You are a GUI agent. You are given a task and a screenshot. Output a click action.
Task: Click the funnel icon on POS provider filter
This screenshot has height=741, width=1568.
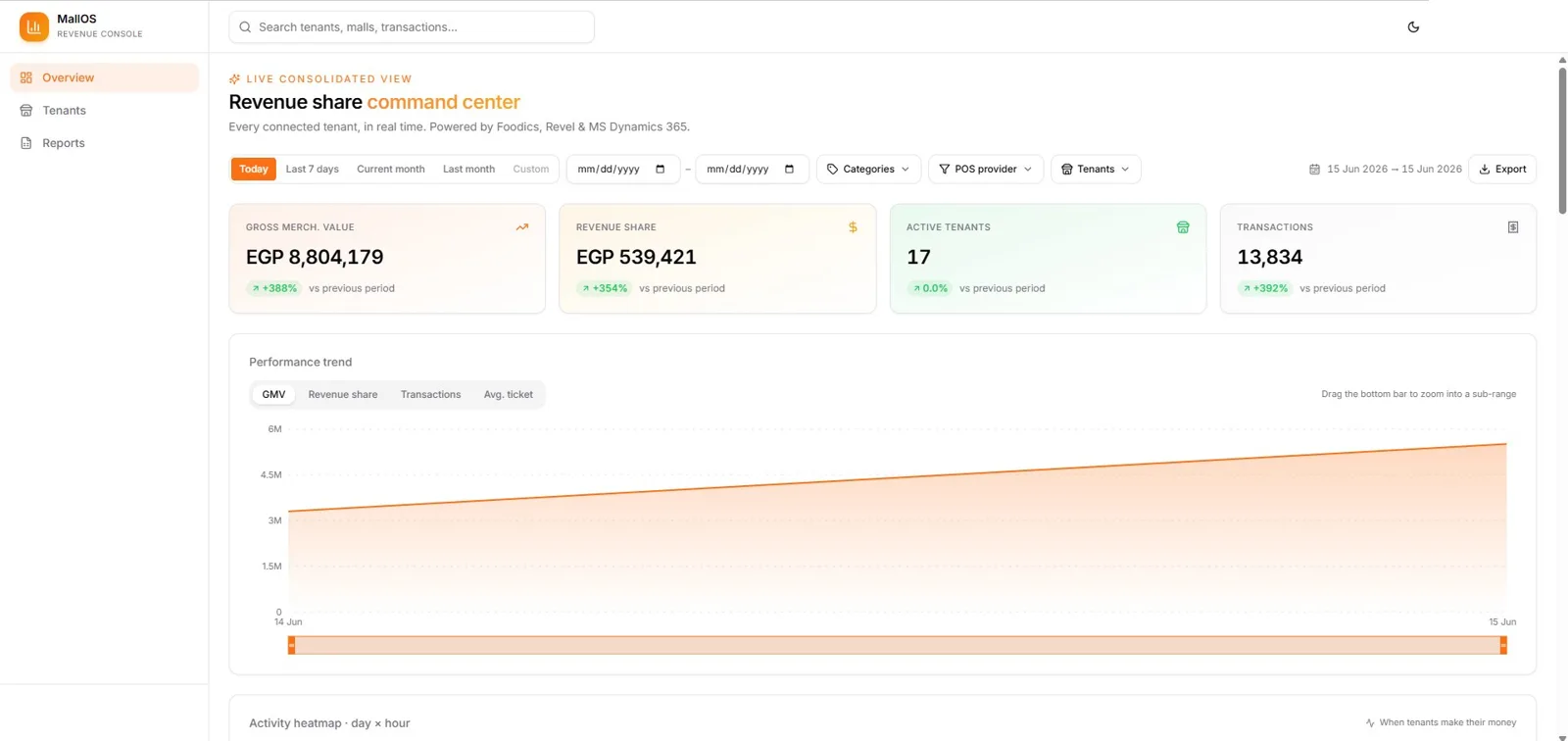(945, 169)
